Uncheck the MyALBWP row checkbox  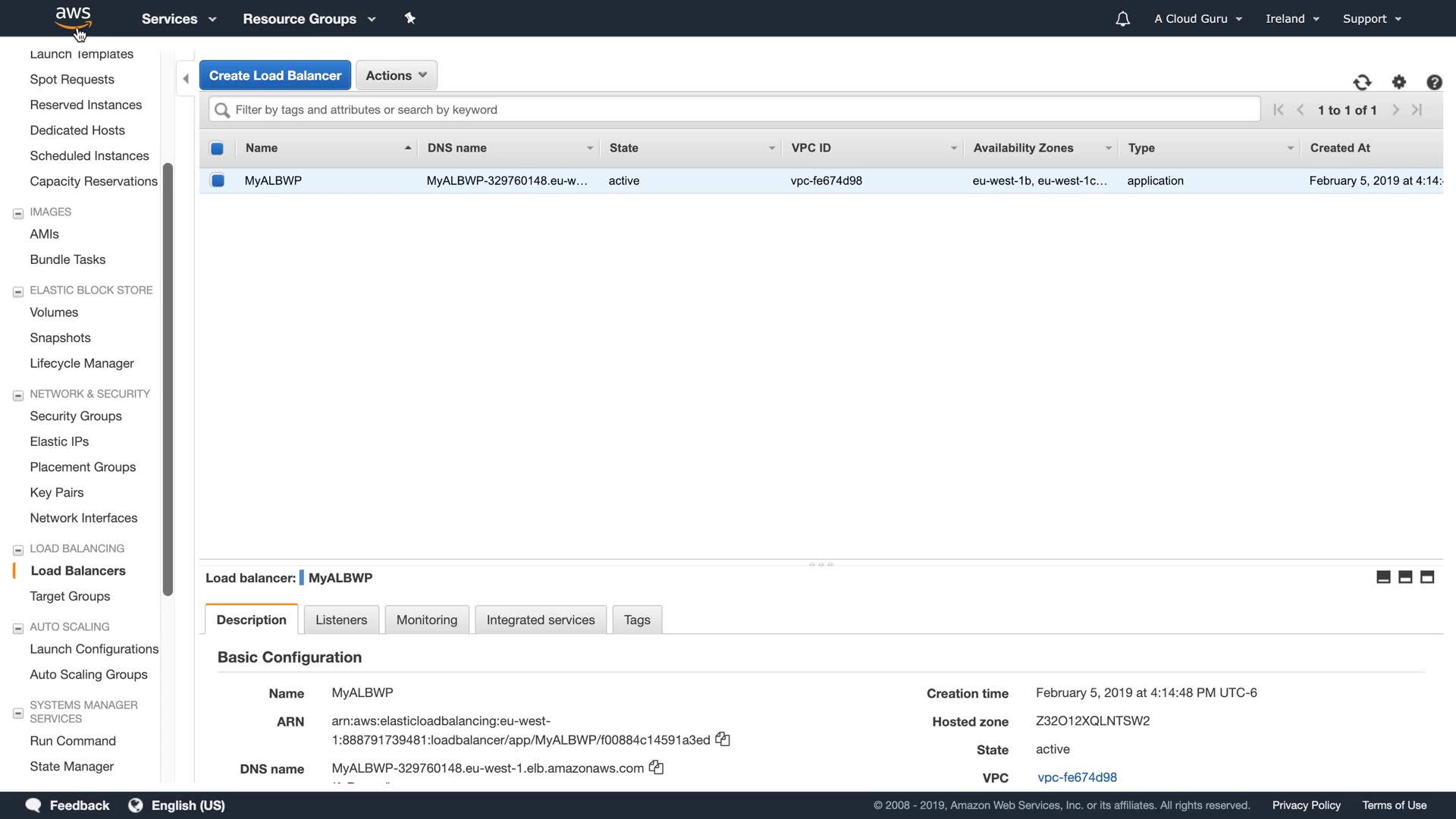point(218,180)
